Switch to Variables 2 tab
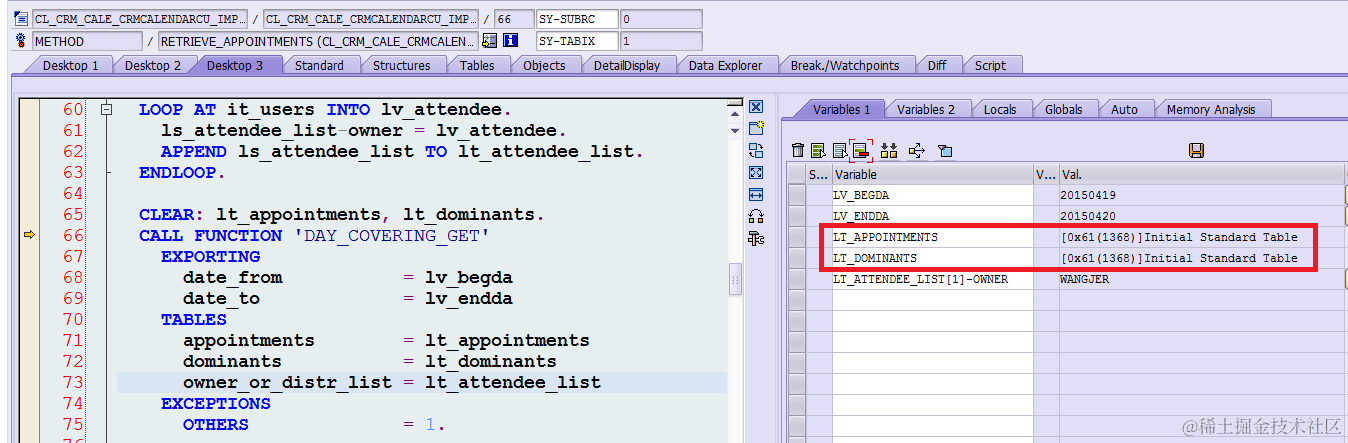 pos(925,109)
